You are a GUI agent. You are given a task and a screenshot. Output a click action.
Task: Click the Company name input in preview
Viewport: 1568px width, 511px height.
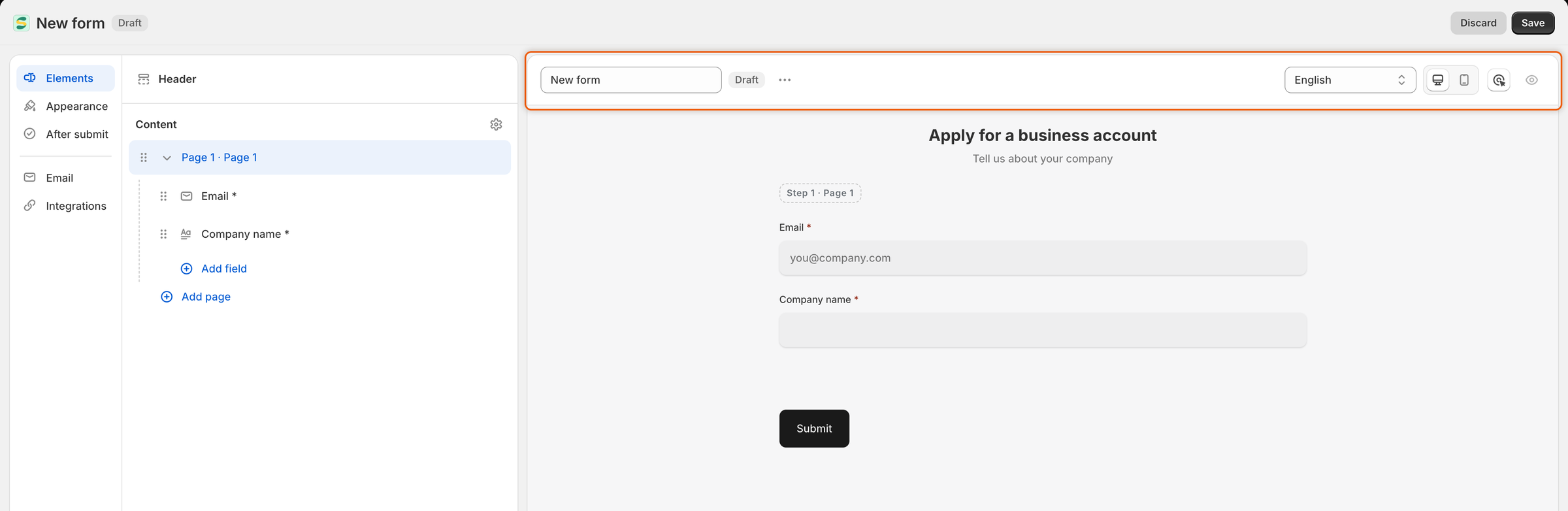(1043, 330)
